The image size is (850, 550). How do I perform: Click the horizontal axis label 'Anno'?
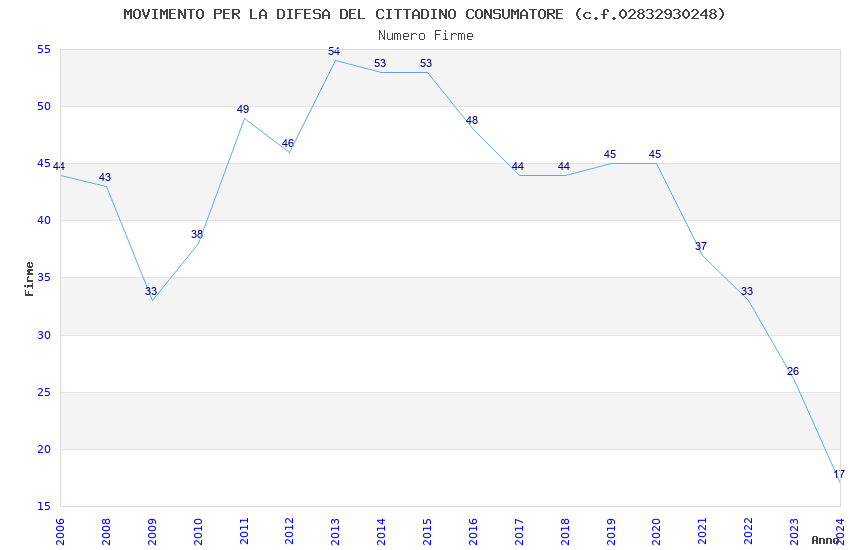(x=825, y=540)
